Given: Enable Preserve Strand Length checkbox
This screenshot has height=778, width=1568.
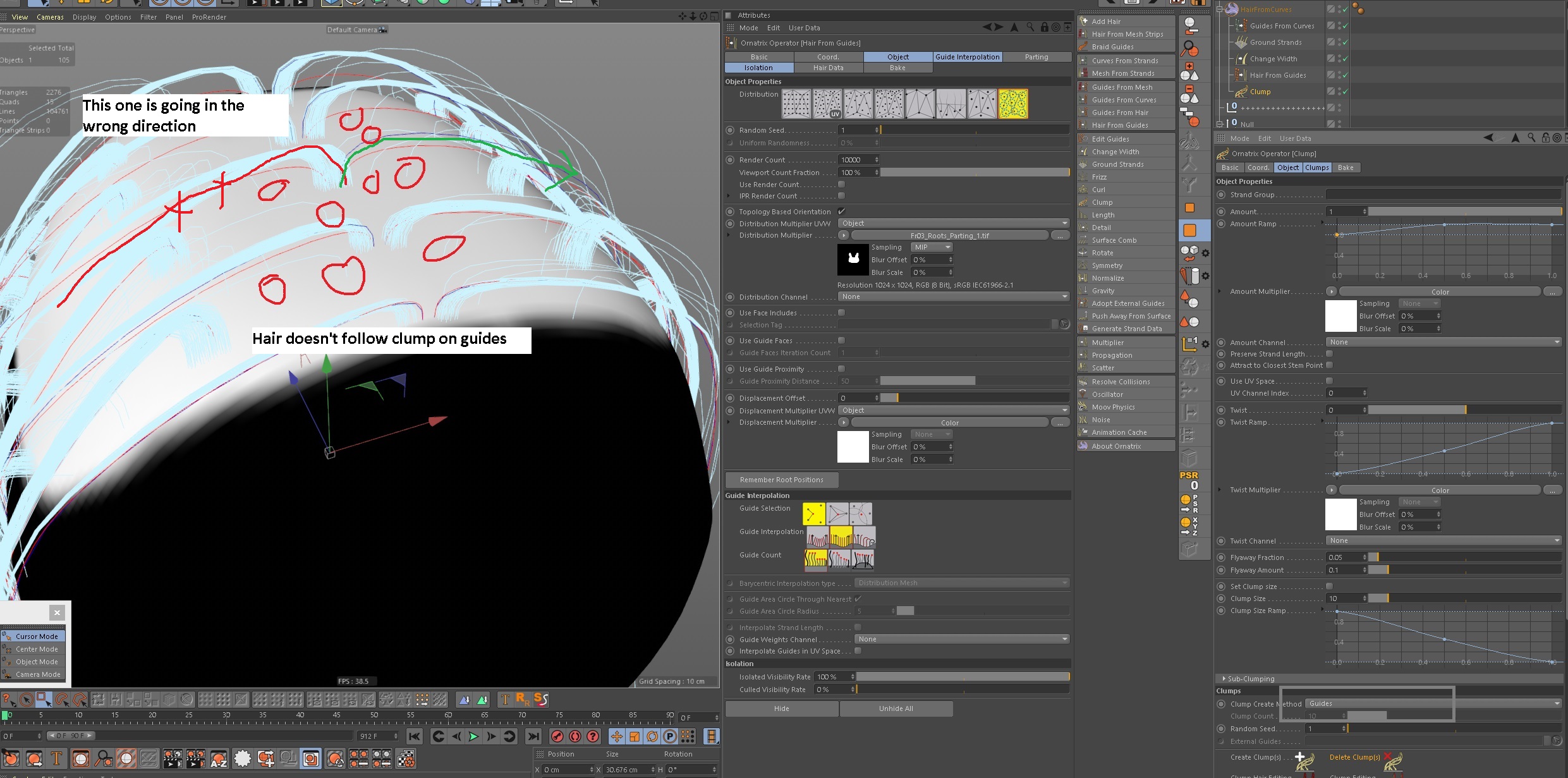Looking at the screenshot, I should (1329, 354).
